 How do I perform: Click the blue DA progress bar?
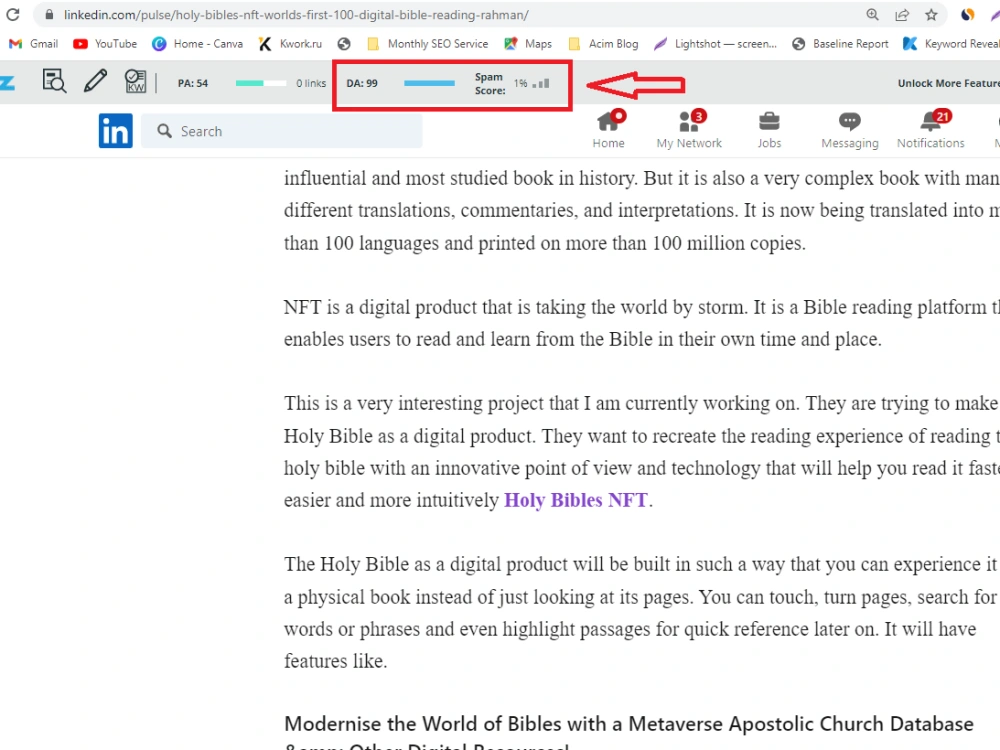click(x=429, y=83)
